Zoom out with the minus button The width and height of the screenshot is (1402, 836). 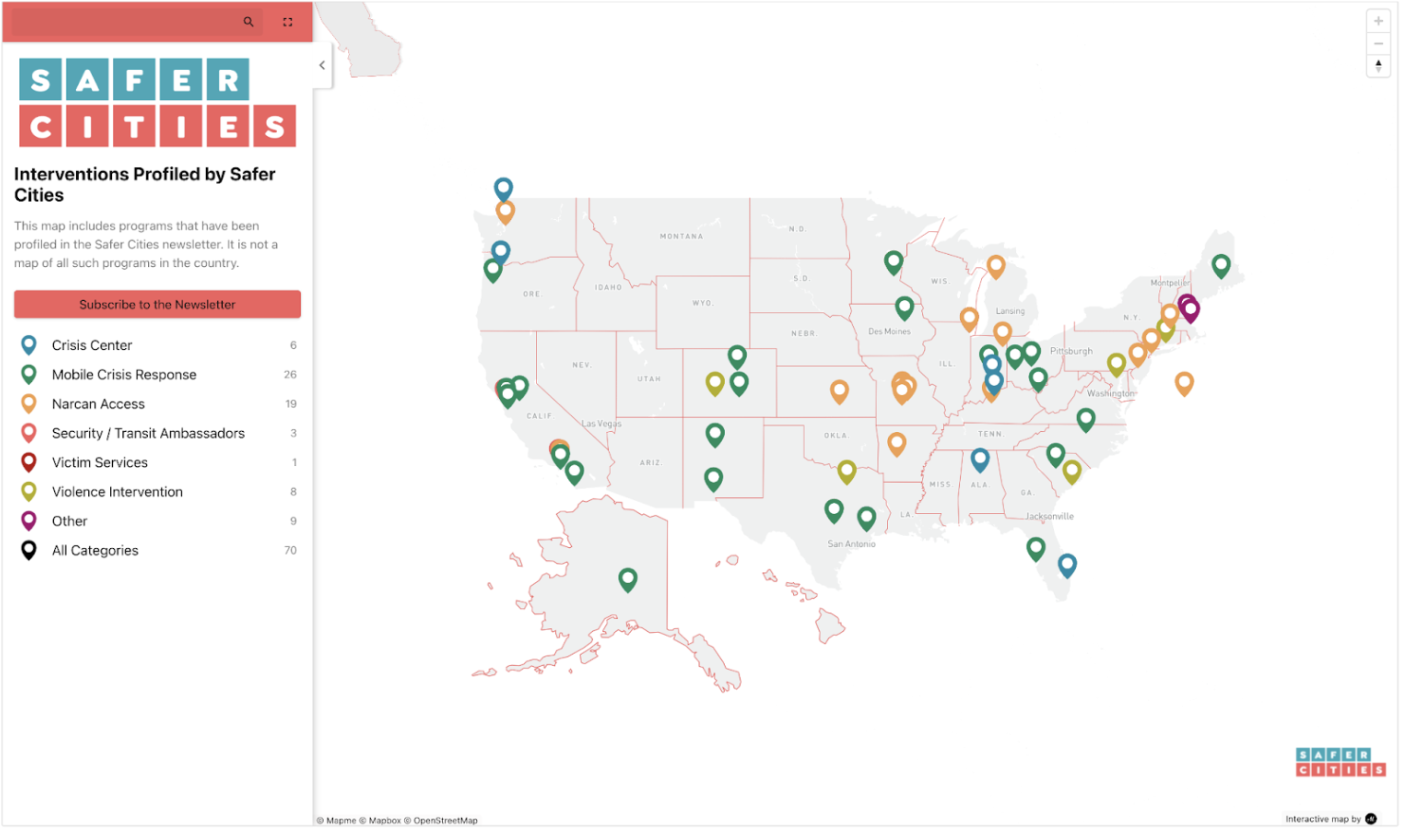[1379, 43]
